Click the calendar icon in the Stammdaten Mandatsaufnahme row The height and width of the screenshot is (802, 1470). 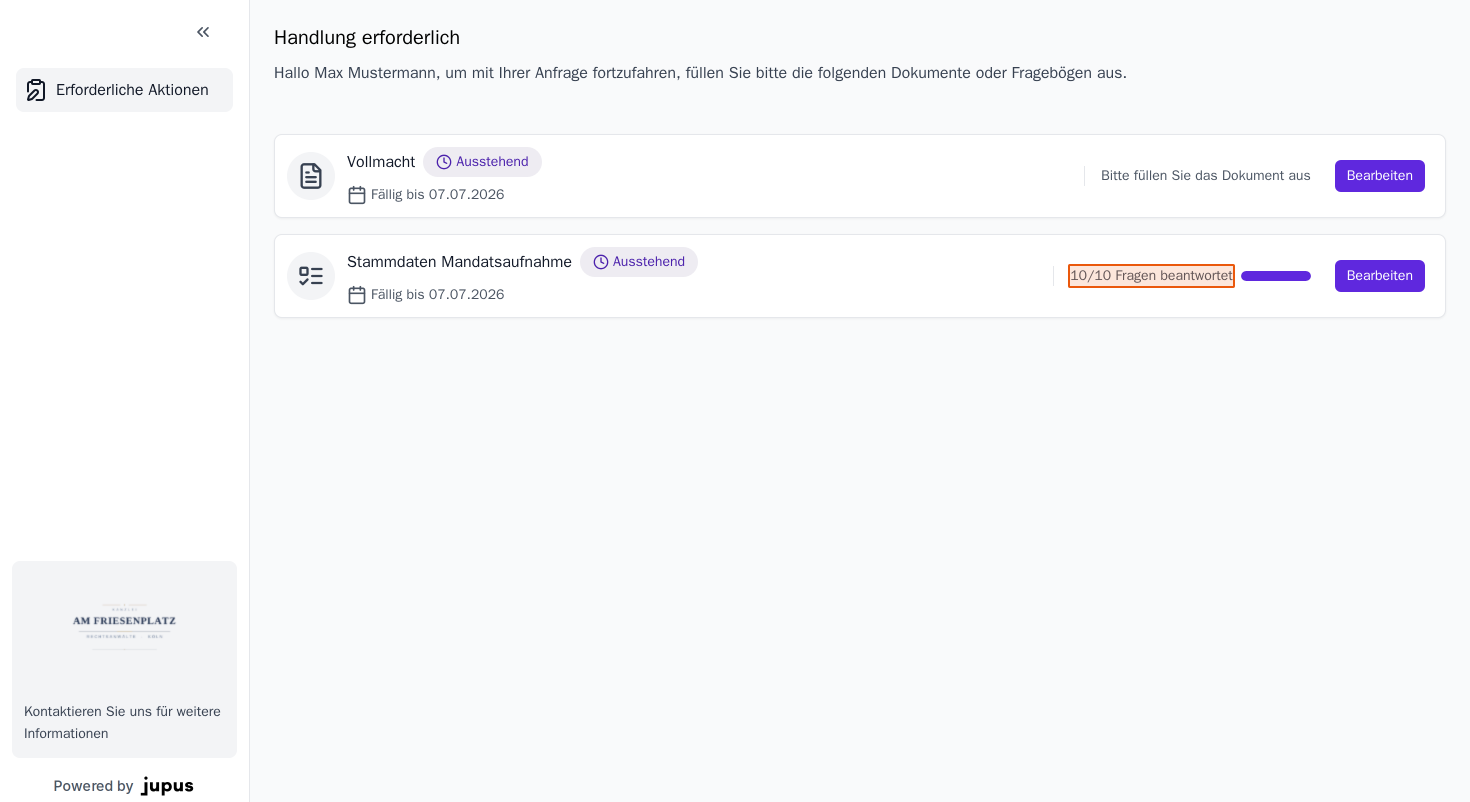pos(357,295)
